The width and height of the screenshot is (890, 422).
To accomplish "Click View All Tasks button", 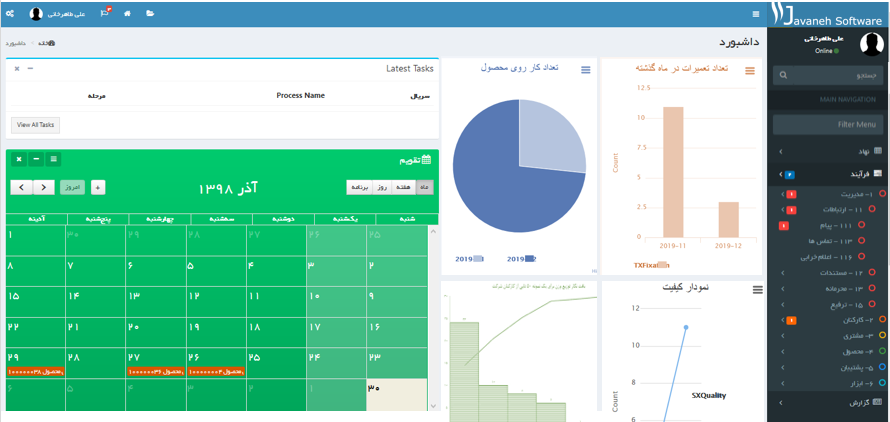I will (35, 125).
